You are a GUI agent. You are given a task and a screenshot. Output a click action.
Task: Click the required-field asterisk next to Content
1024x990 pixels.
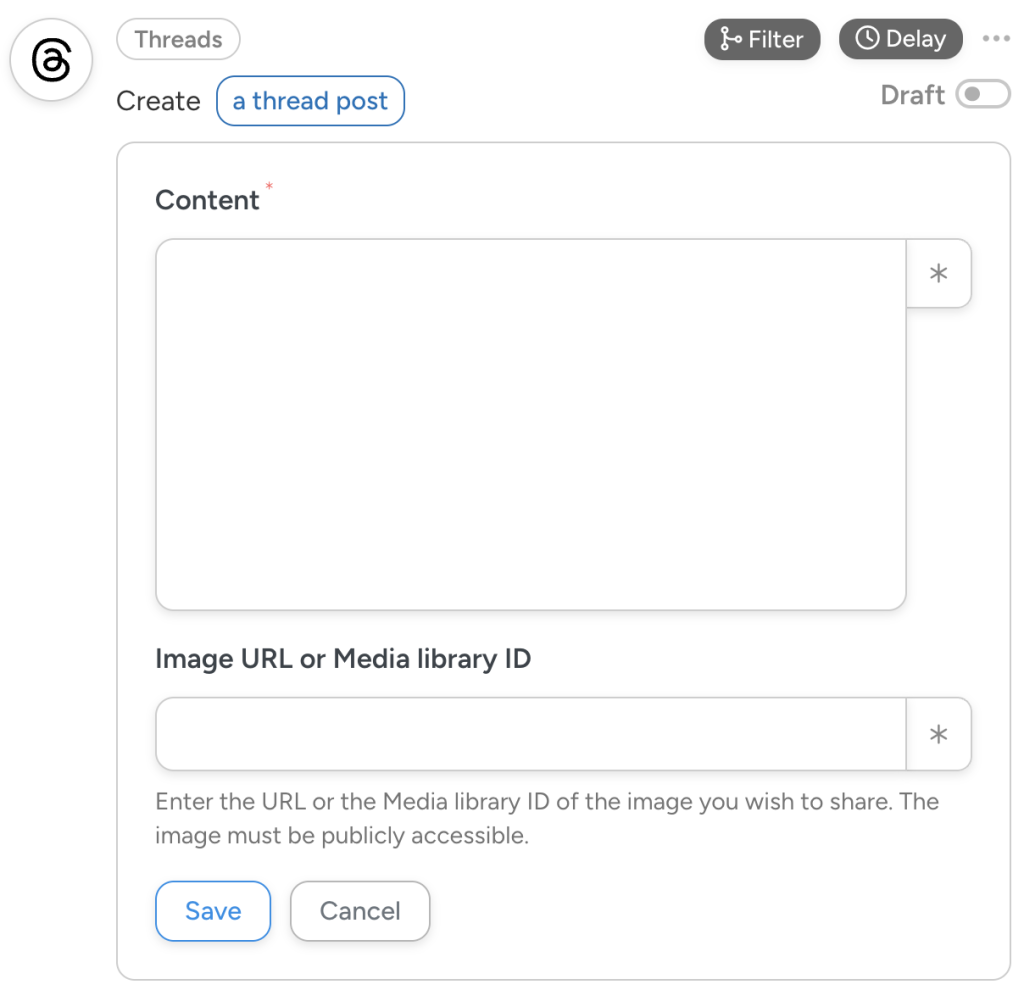pyautogui.click(x=267, y=188)
